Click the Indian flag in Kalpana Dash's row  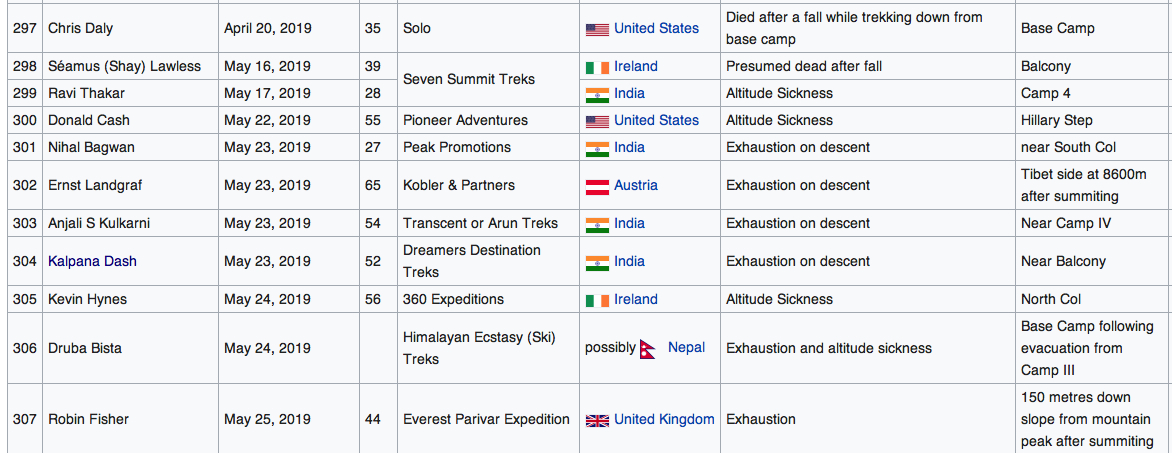(x=596, y=262)
